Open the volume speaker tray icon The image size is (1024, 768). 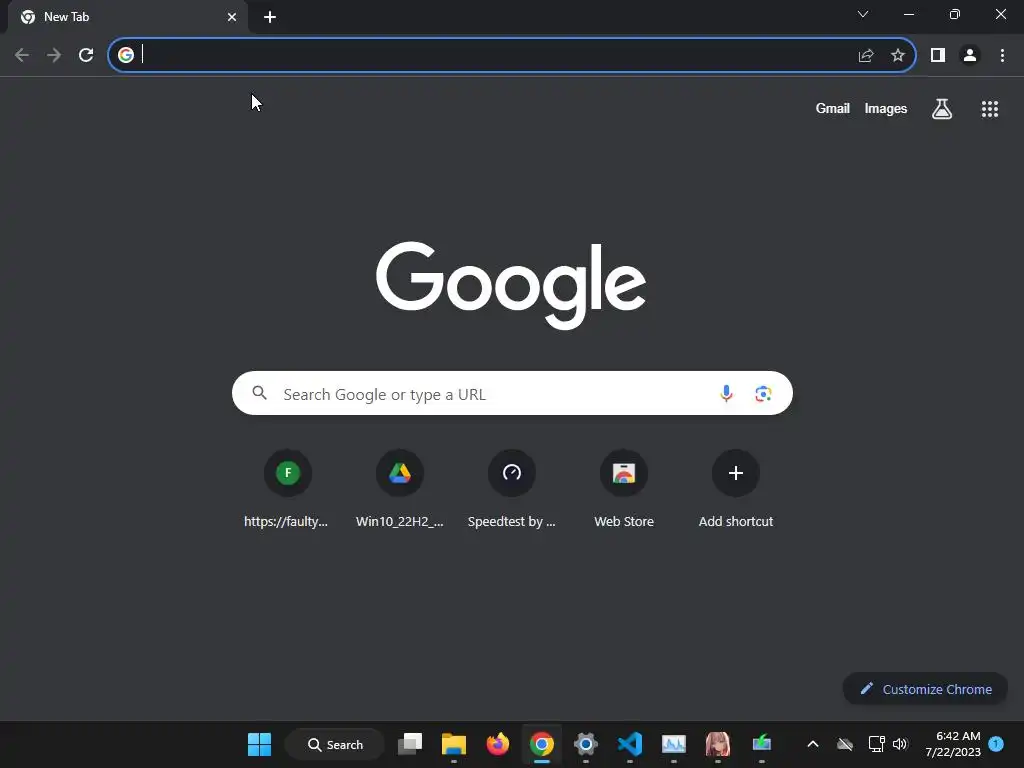(900, 744)
